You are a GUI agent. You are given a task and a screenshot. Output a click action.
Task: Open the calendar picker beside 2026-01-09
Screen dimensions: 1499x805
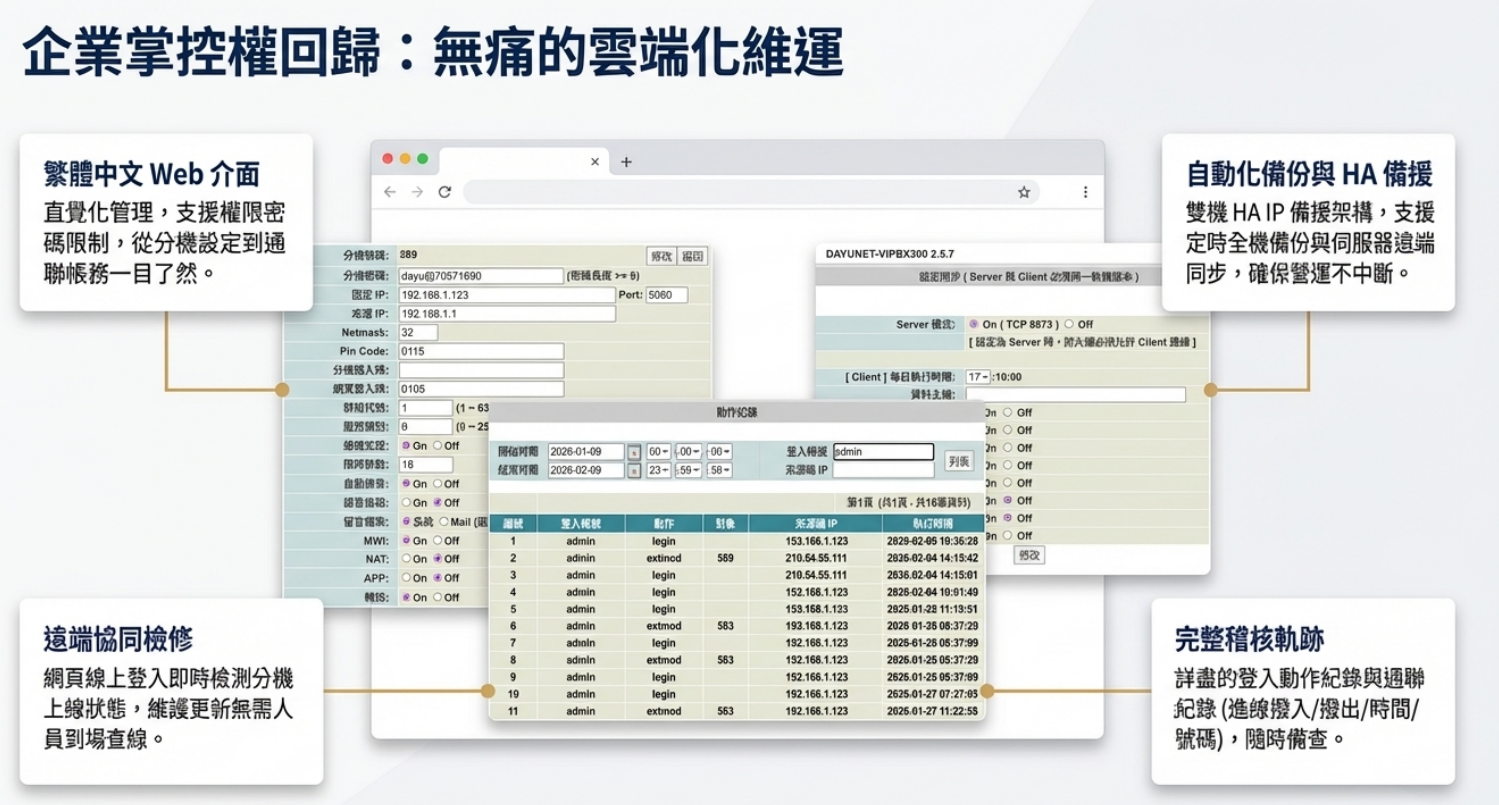tap(634, 452)
